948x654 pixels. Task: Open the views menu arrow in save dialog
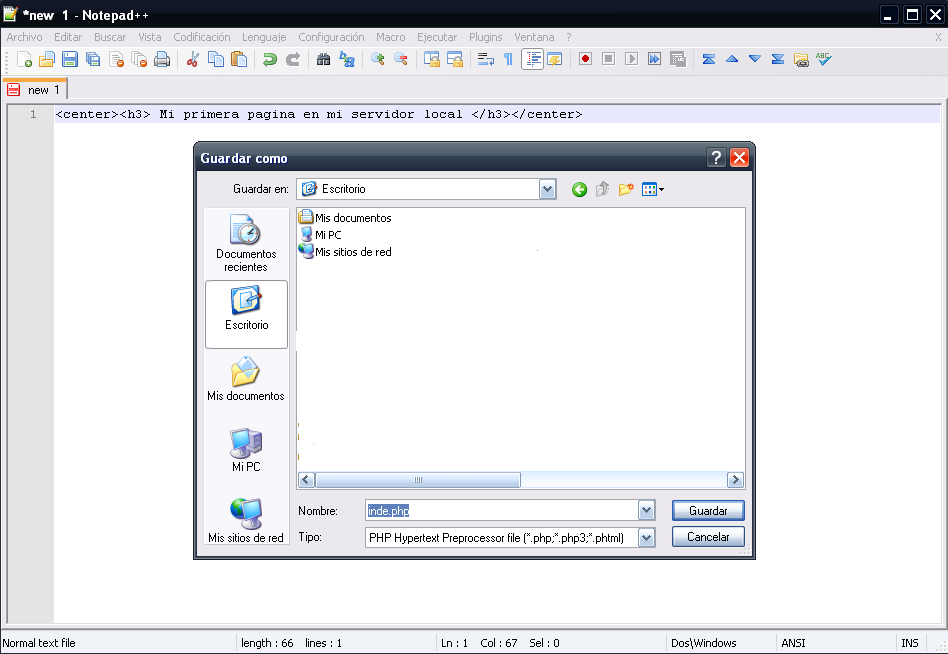pos(659,189)
